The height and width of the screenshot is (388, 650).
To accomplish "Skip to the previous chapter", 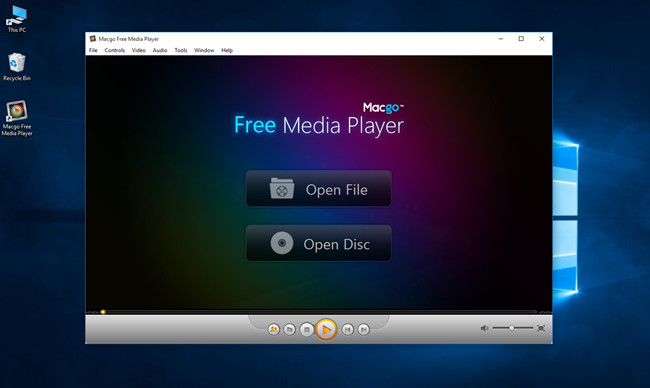I will 347,330.
